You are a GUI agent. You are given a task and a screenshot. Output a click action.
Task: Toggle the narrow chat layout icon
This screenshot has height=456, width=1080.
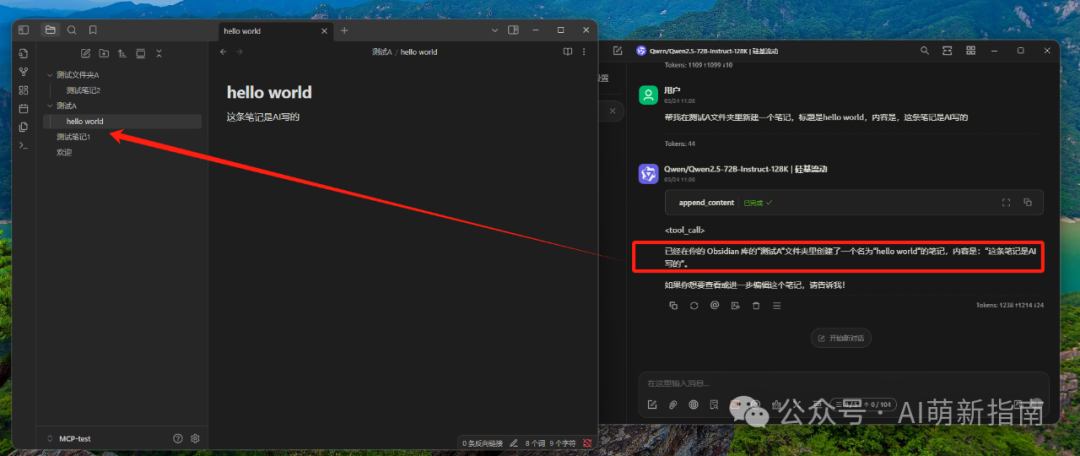click(x=947, y=50)
